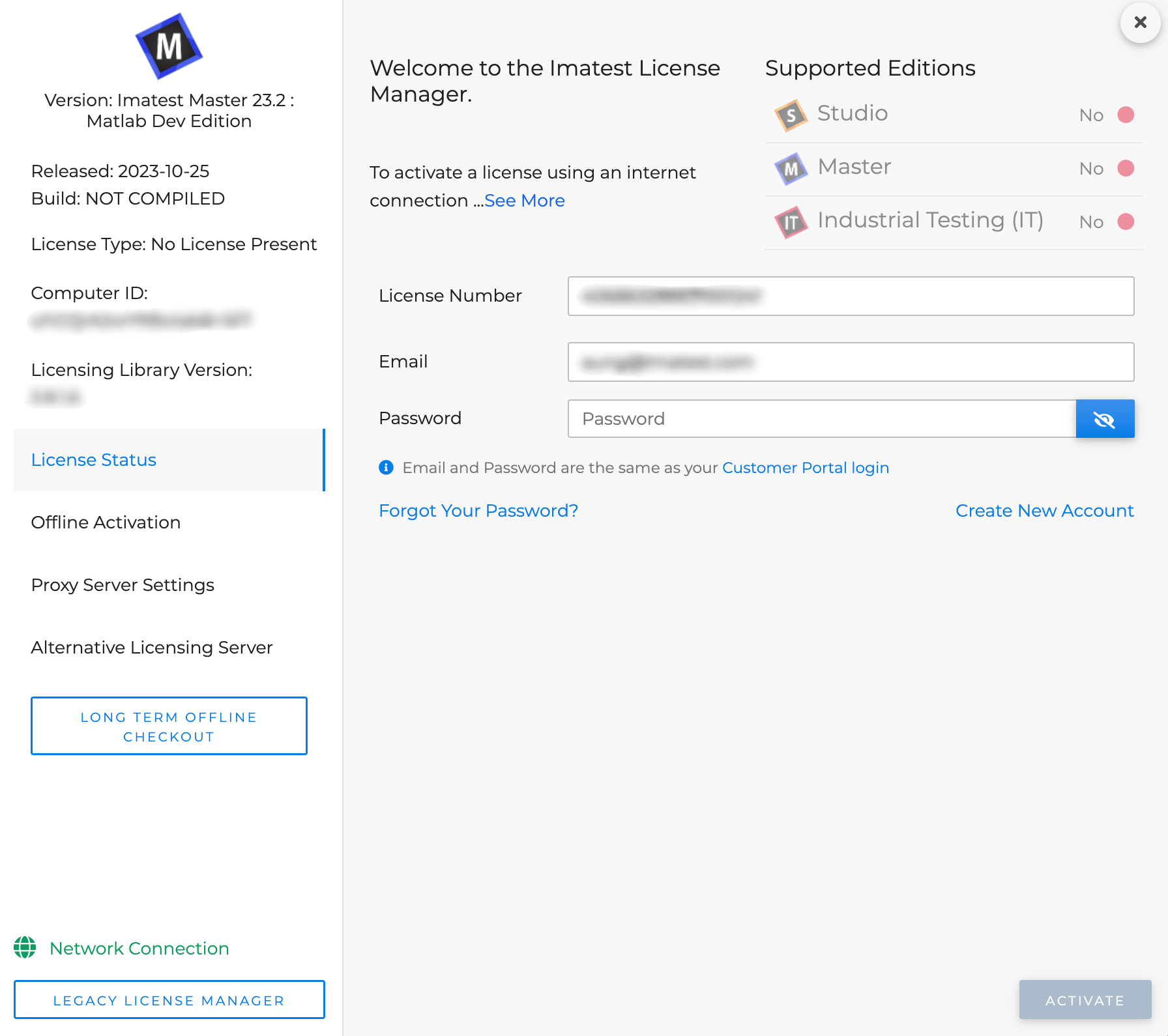This screenshot has width=1168, height=1036.
Task: Select the License Status tab
Action: click(x=169, y=460)
